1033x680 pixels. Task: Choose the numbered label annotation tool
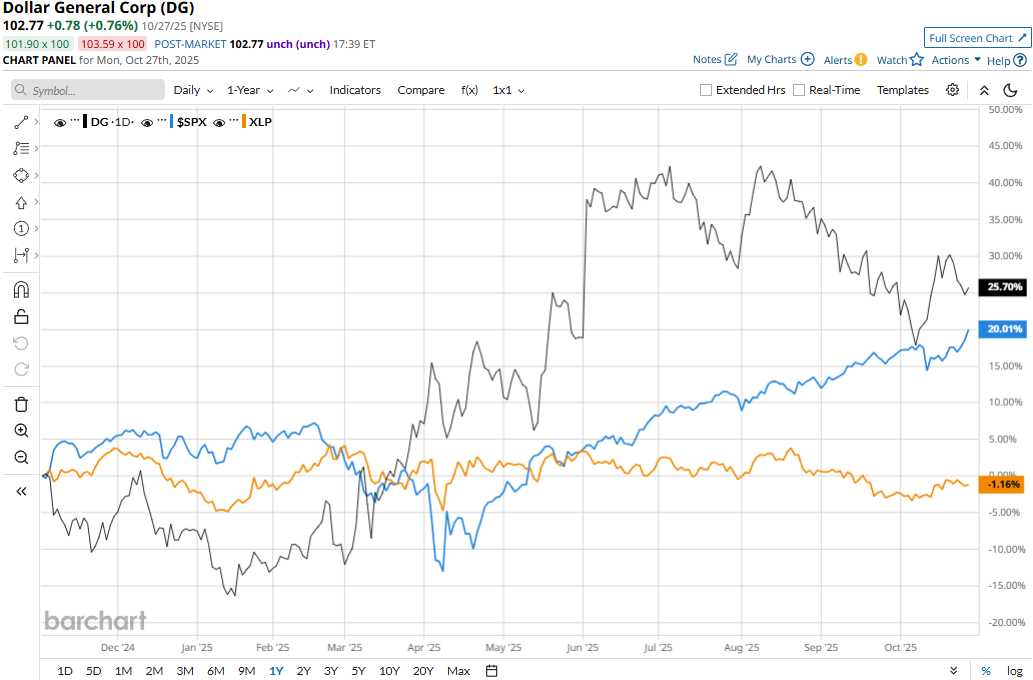click(21, 229)
